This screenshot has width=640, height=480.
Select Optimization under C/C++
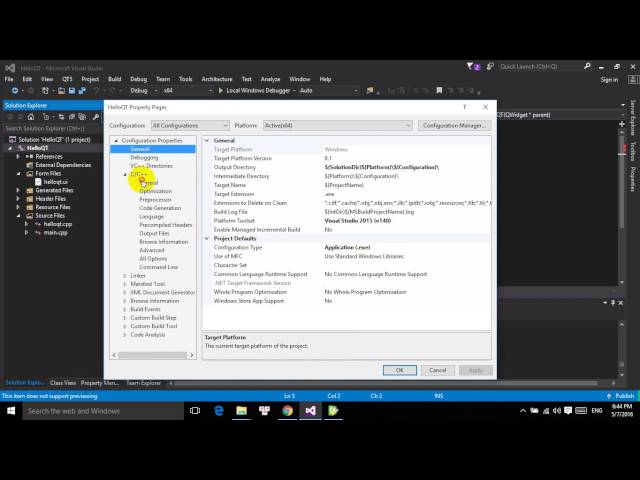tap(155, 191)
